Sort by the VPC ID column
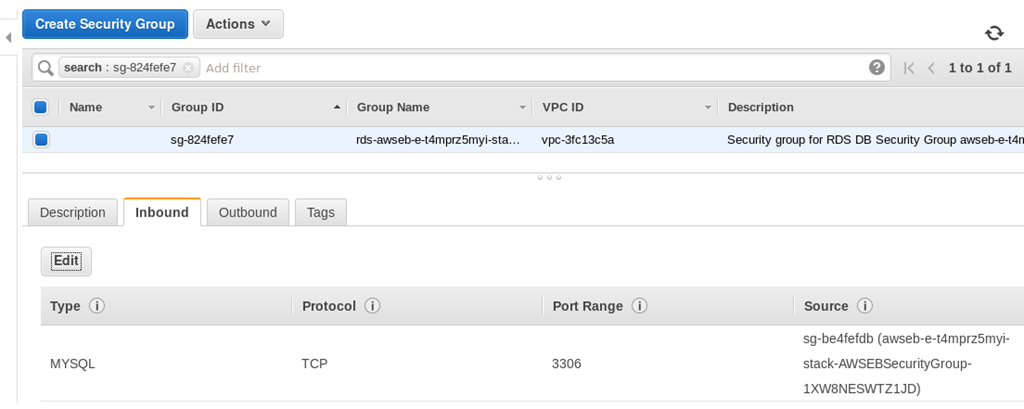 coord(626,107)
